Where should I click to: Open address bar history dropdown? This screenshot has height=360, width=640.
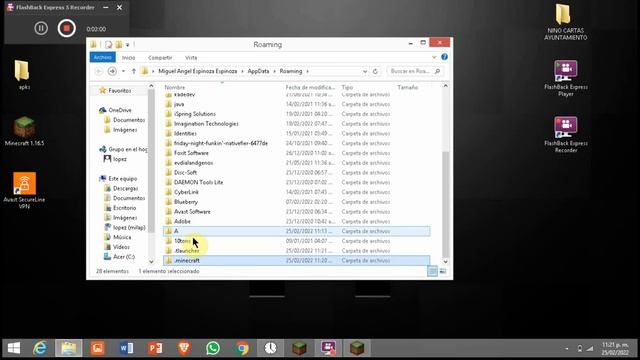click(365, 71)
